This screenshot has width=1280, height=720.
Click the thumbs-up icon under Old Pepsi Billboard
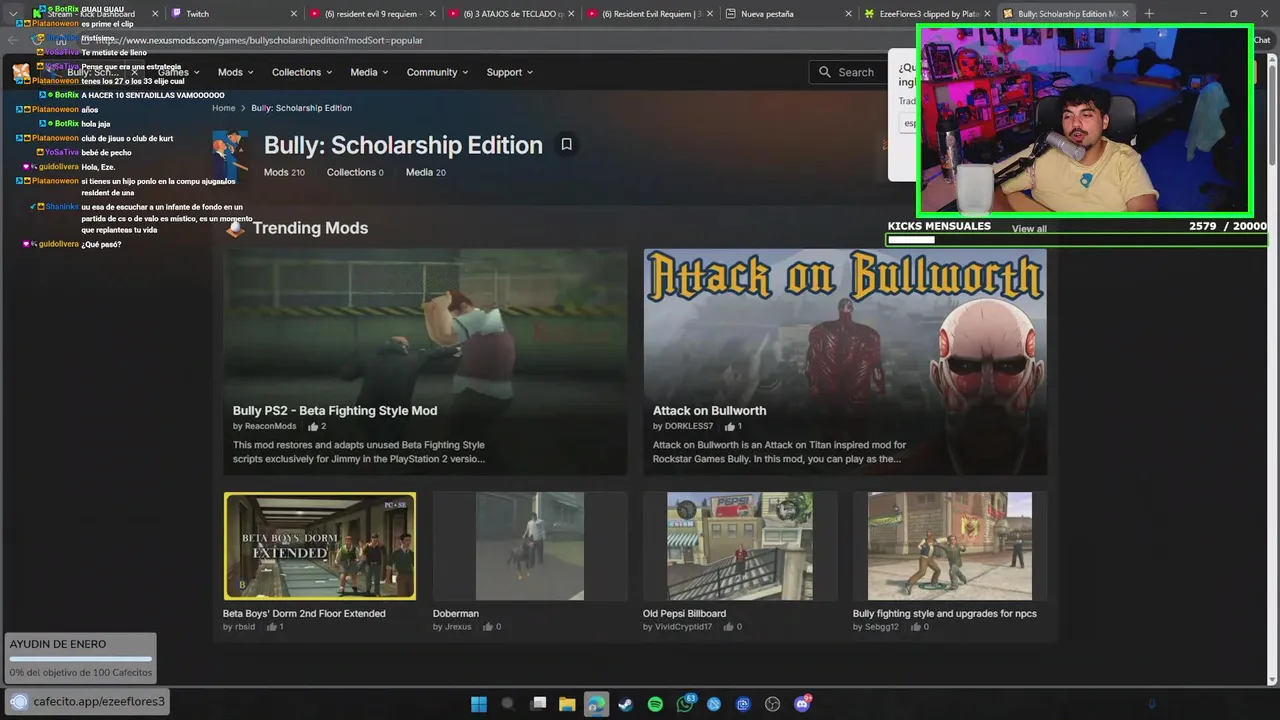pyautogui.click(x=729, y=627)
